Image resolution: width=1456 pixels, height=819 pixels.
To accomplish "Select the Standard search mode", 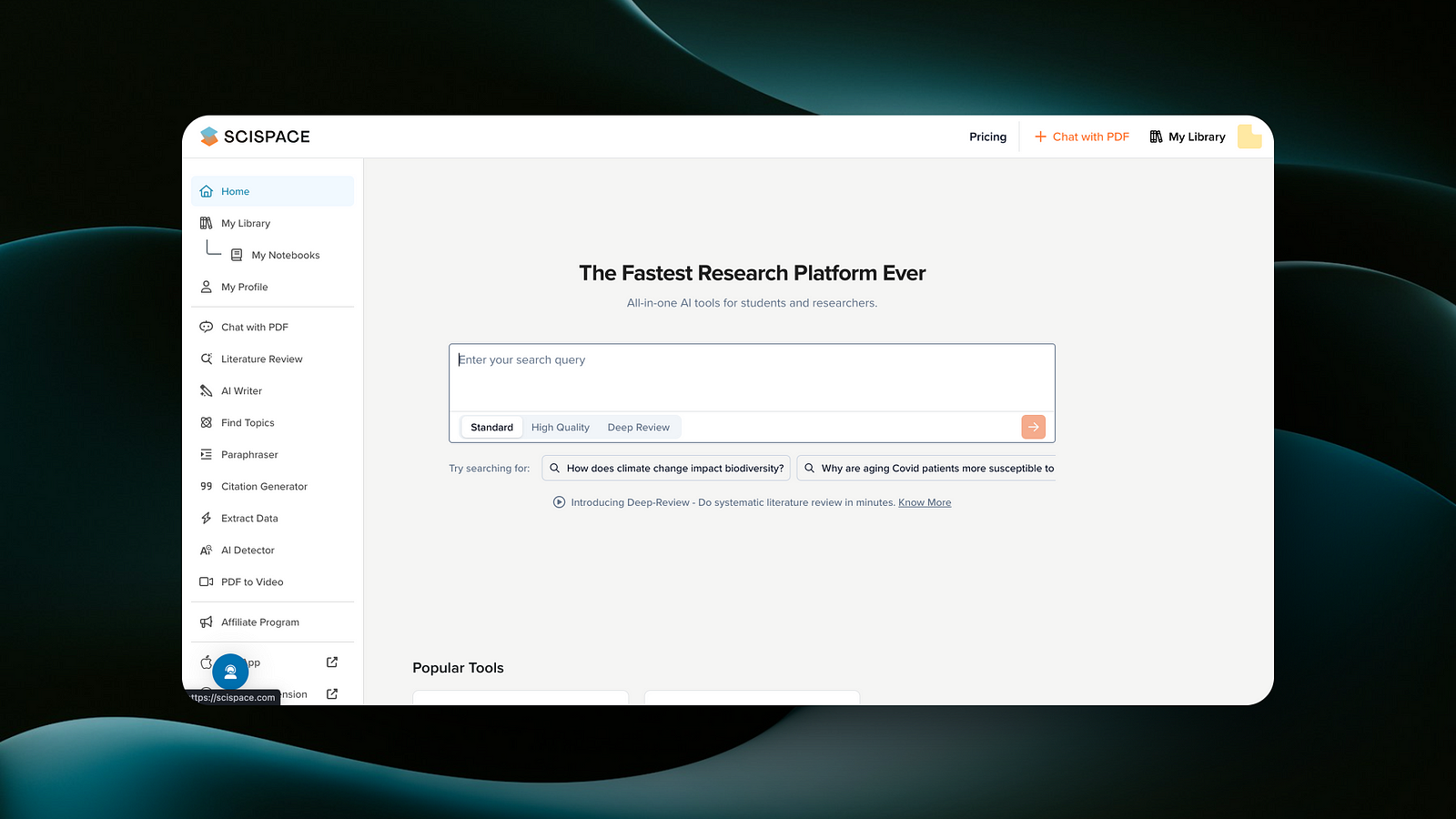I will point(492,427).
